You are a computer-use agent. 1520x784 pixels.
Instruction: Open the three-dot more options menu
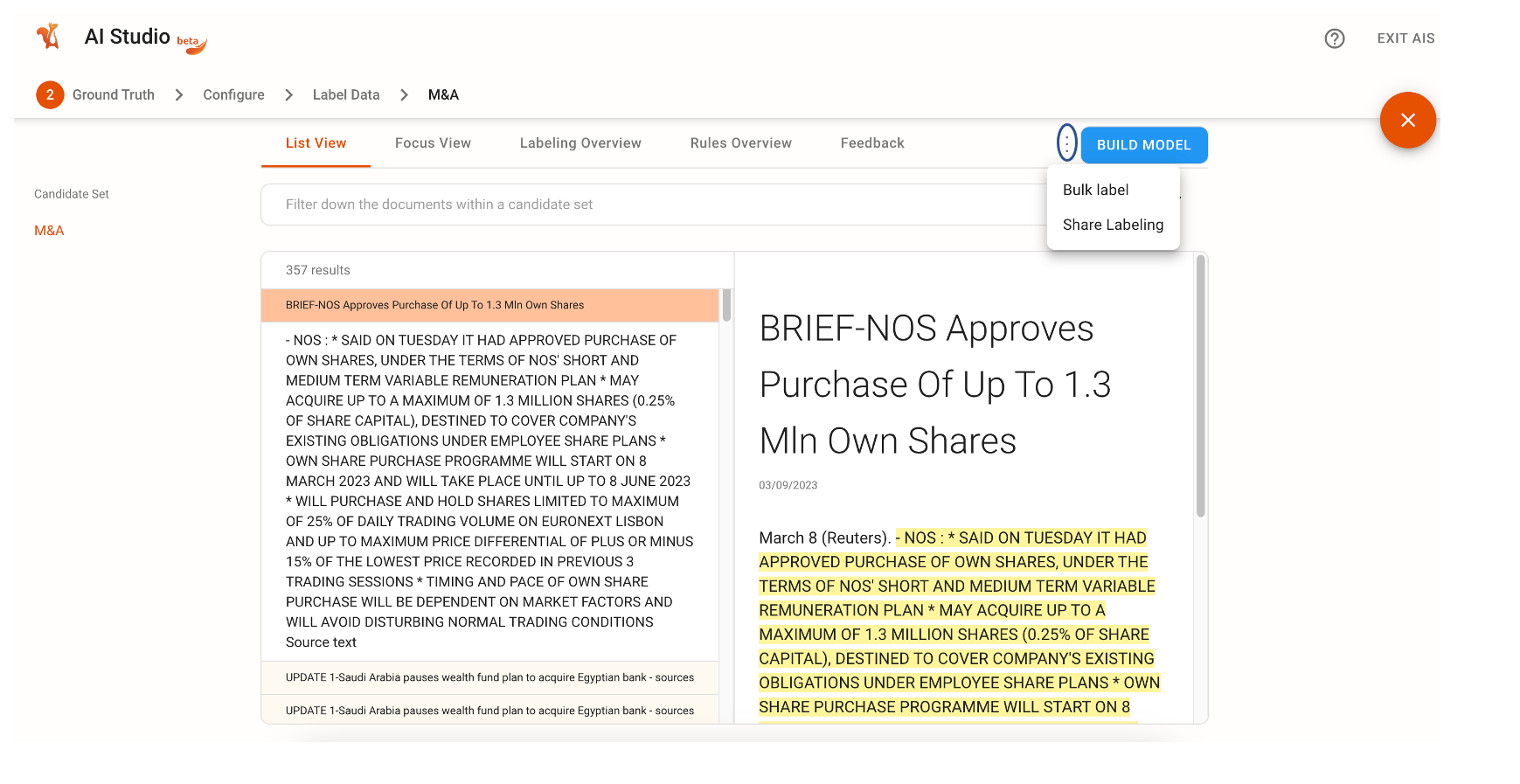point(1066,142)
